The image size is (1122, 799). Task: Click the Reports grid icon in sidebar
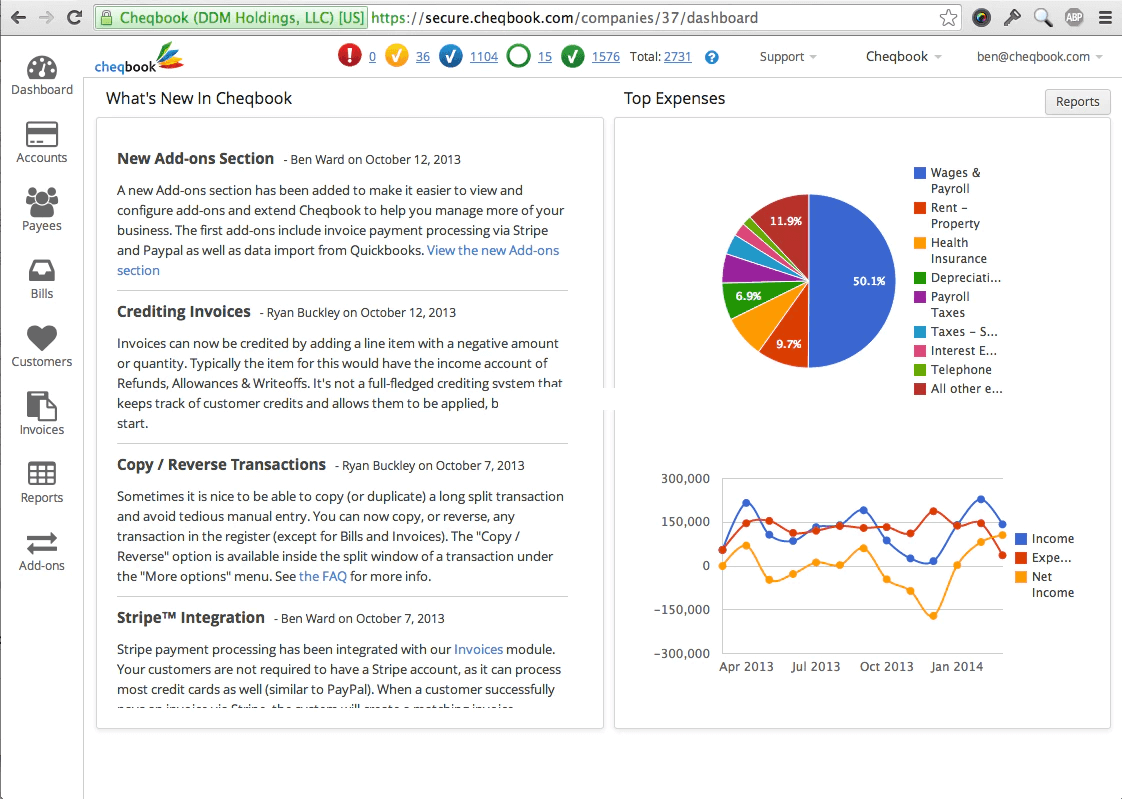coord(42,474)
